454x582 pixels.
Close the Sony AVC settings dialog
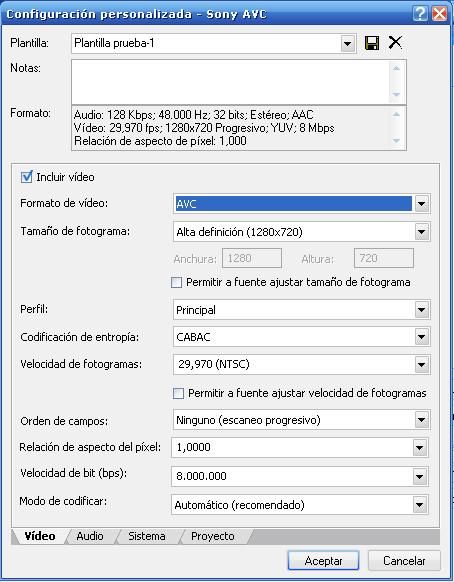pyautogui.click(x=440, y=14)
